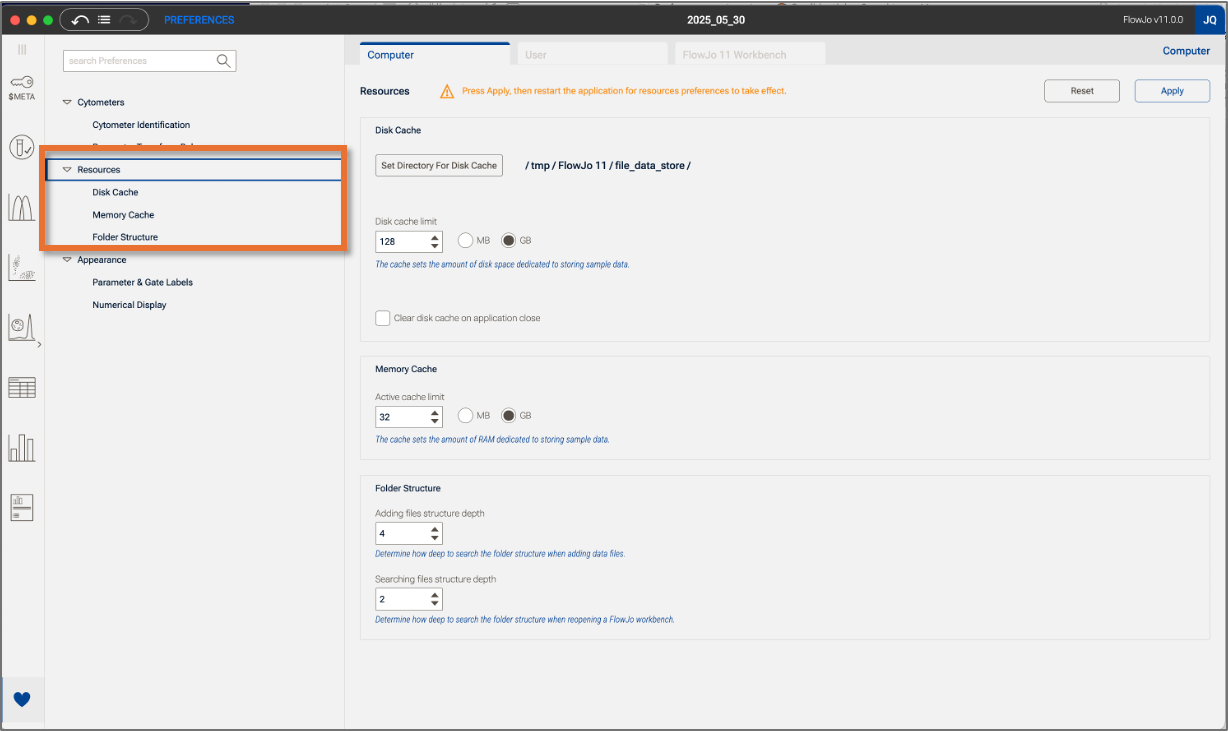This screenshot has height=732, width=1228.
Task: Open the $META keyword icon in sidebar
Action: pyautogui.click(x=22, y=87)
